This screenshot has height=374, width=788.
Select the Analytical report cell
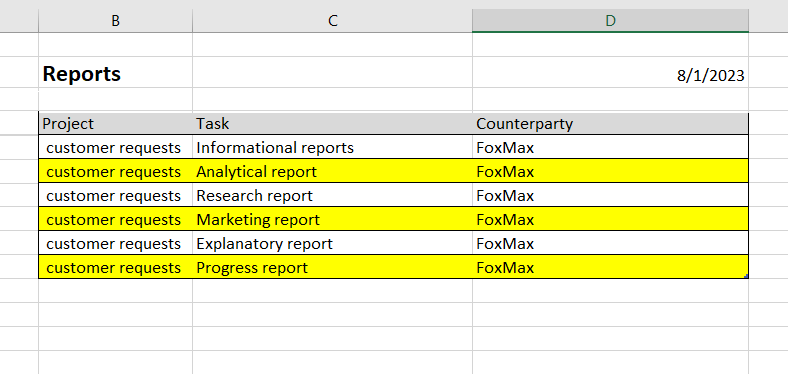tap(332, 171)
